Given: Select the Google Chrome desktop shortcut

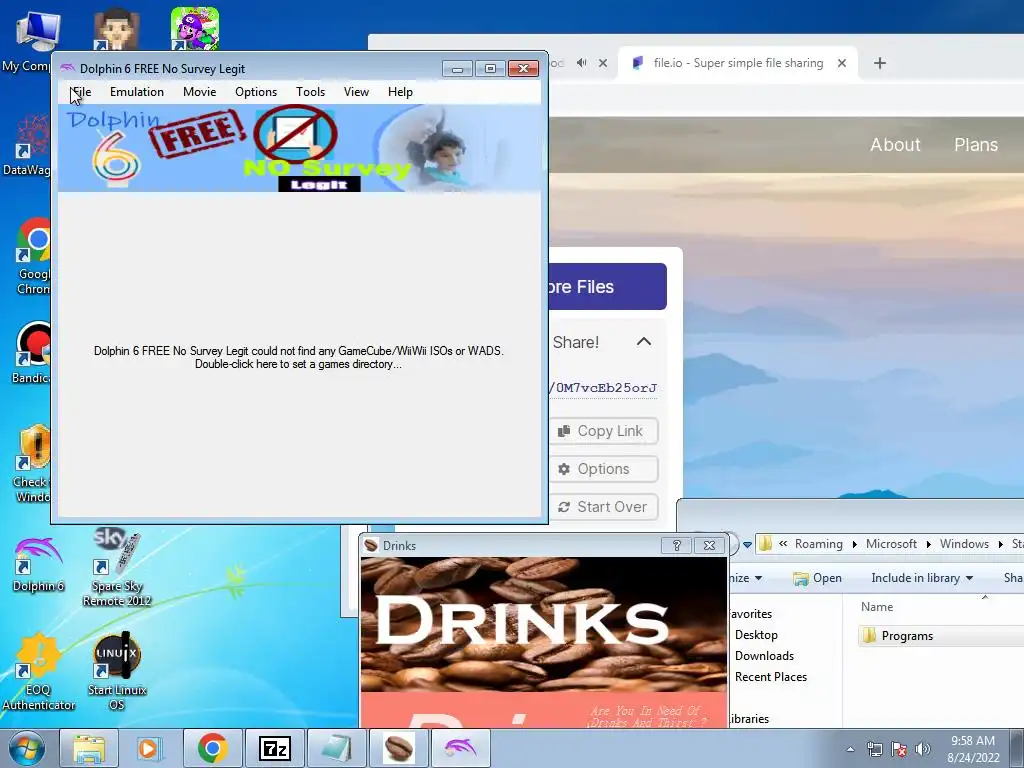Looking at the screenshot, I should [33, 257].
